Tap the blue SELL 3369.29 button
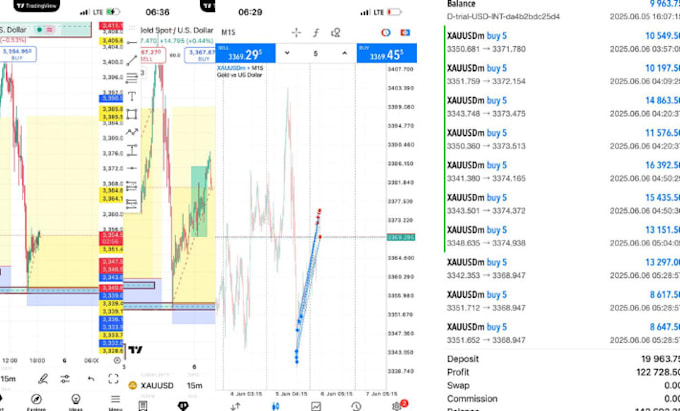This screenshot has width=680, height=411. [x=245, y=53]
